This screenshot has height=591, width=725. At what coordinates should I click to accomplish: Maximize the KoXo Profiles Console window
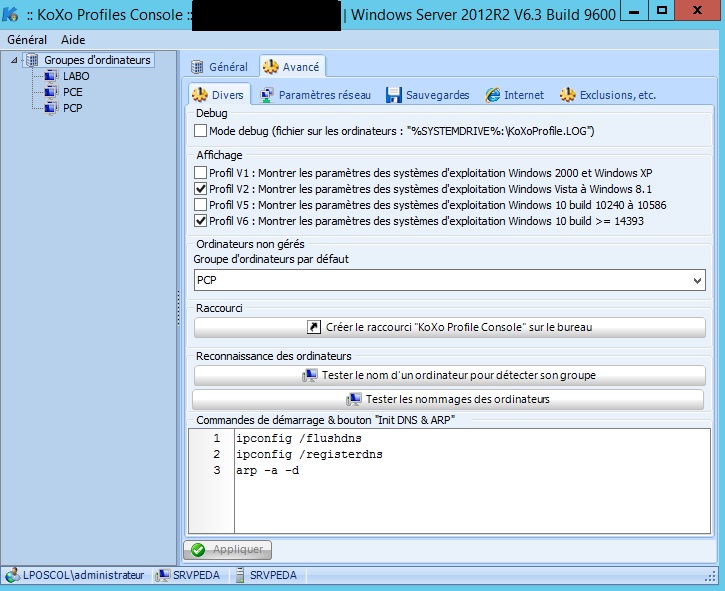coord(662,11)
